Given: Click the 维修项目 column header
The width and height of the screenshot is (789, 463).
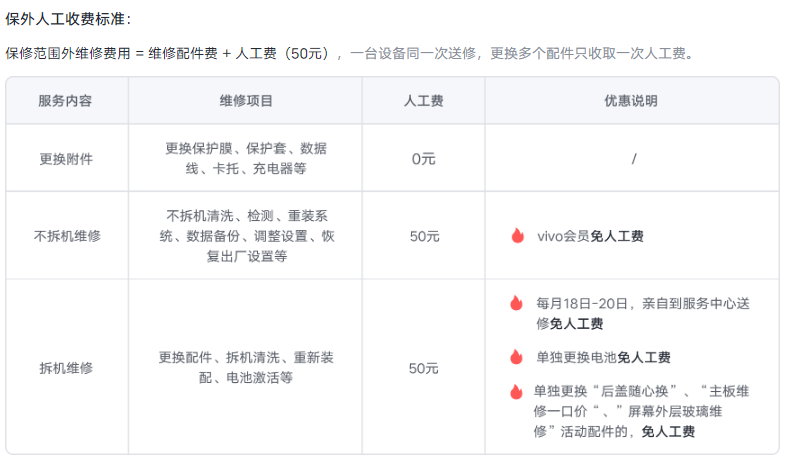Looking at the screenshot, I should point(246,101).
